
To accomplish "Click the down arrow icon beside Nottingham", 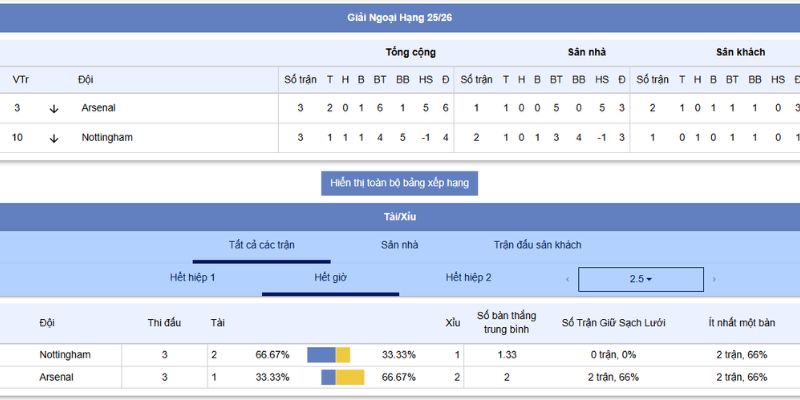I will pyautogui.click(x=54, y=138).
